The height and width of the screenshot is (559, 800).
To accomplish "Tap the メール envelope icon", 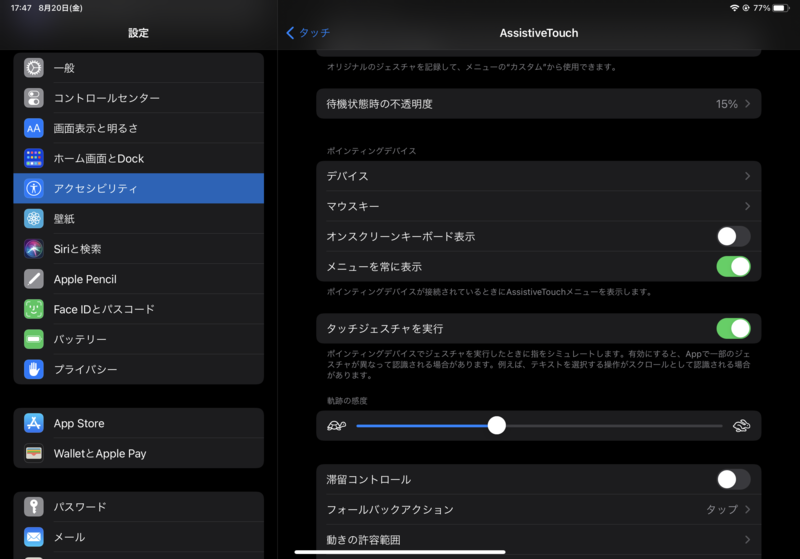I will (x=34, y=537).
